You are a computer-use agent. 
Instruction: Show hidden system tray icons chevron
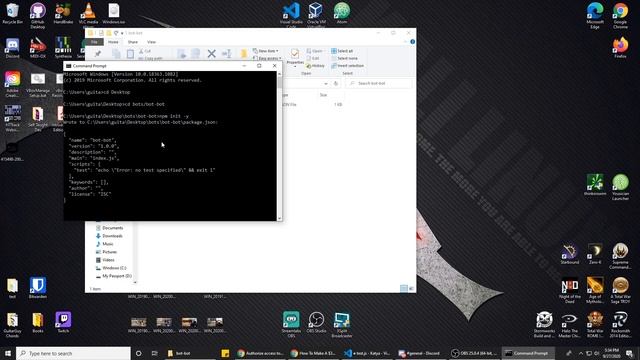(x=581, y=353)
